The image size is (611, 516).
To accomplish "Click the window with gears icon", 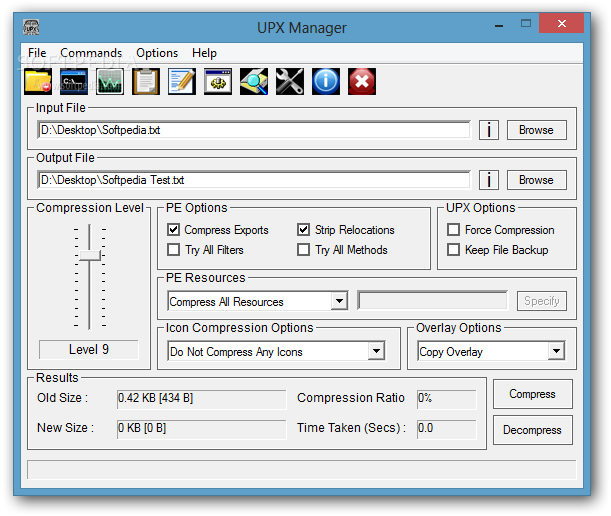I will pos(218,81).
